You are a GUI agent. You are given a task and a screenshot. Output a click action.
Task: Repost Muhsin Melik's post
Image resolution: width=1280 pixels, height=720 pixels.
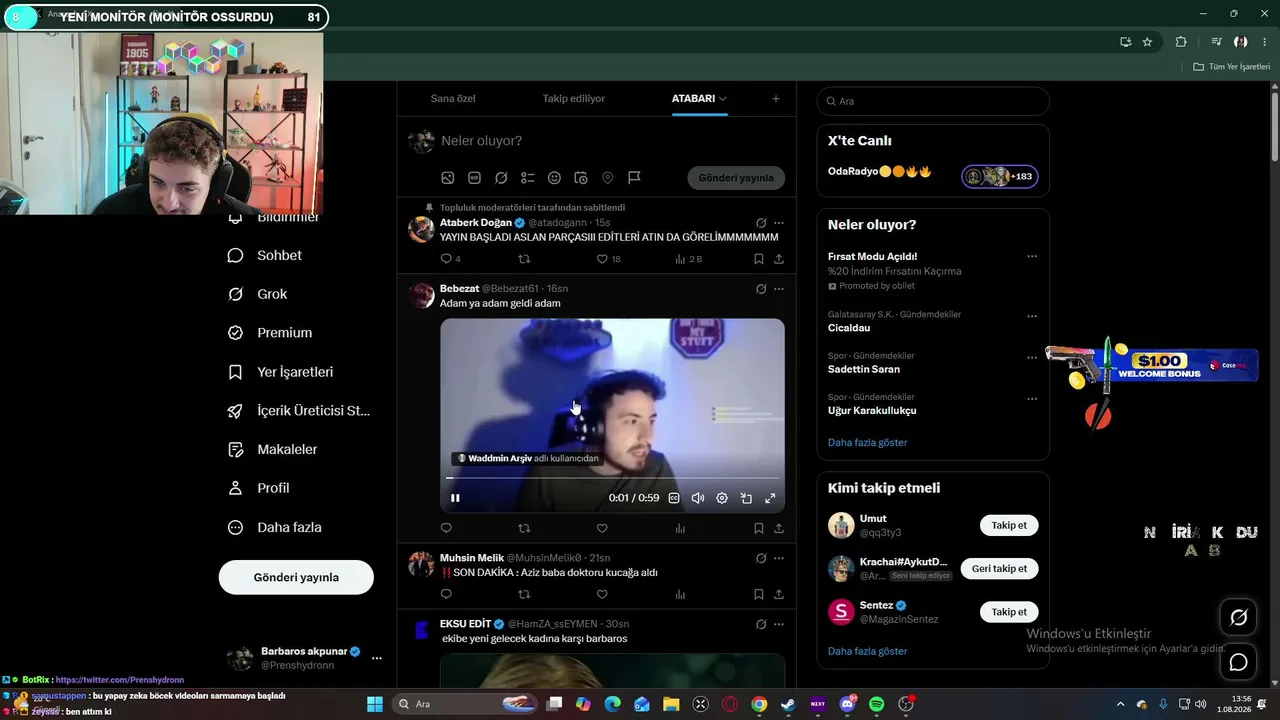(x=524, y=594)
